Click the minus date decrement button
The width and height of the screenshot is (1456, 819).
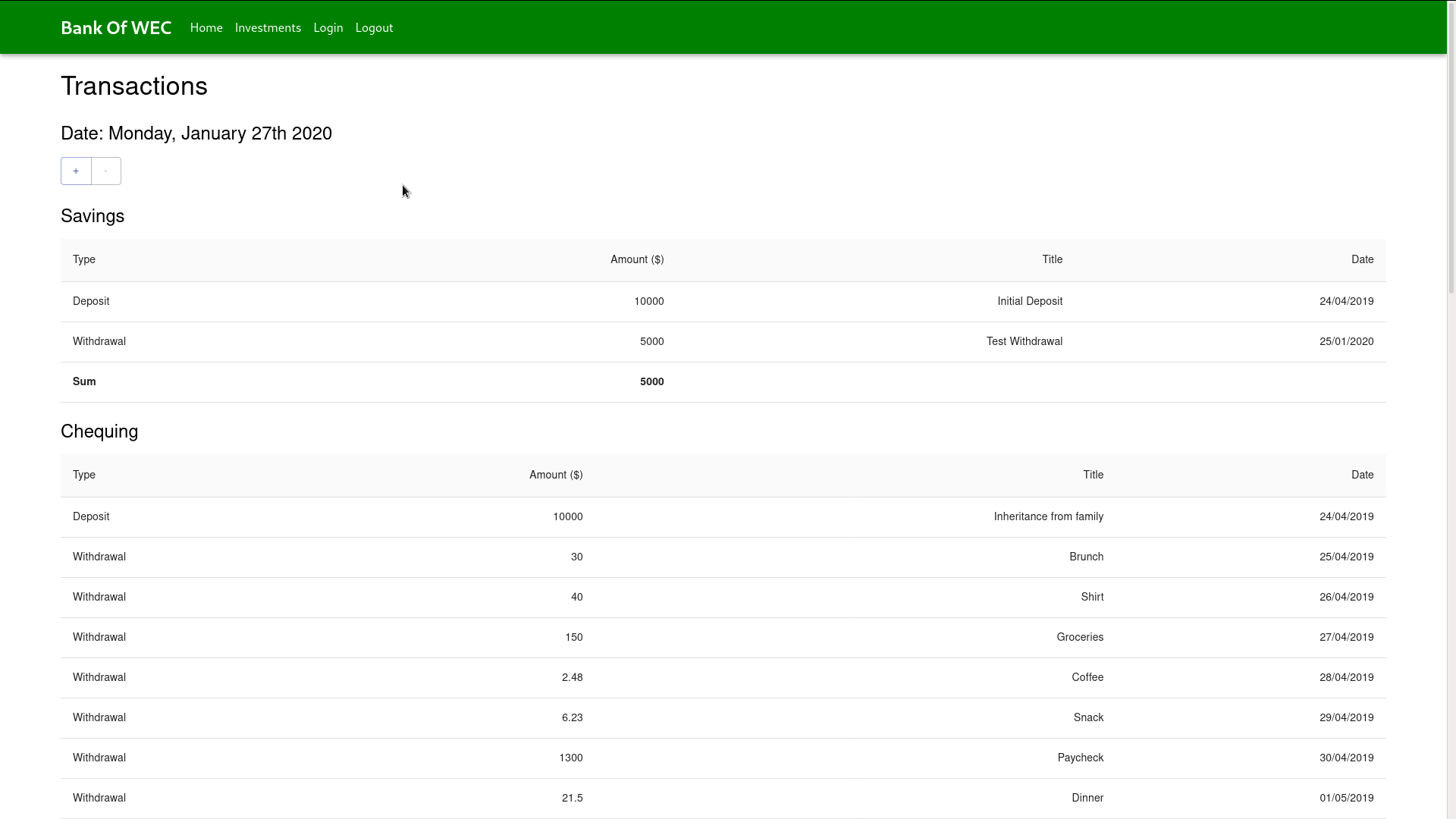[106, 171]
